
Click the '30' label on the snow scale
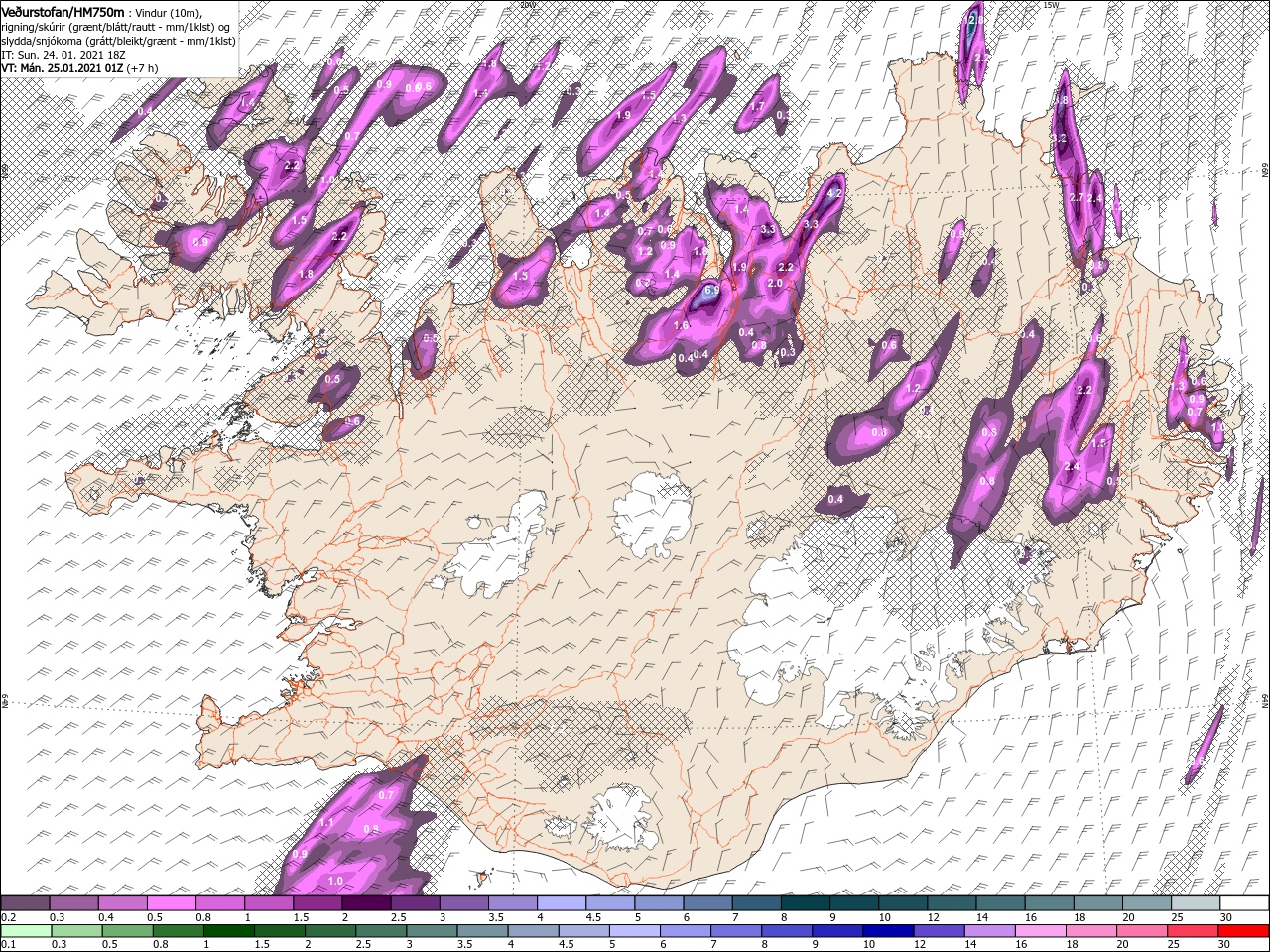(x=1224, y=917)
